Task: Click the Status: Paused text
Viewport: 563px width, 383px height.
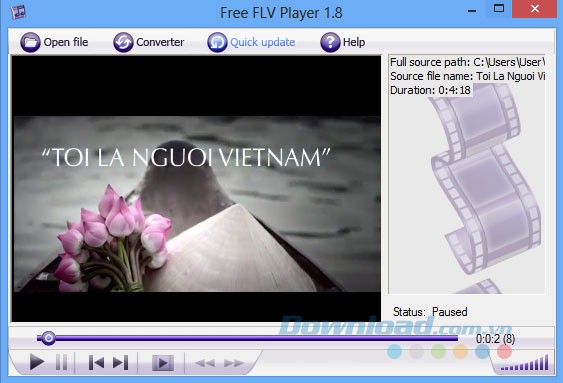Action: [x=430, y=312]
